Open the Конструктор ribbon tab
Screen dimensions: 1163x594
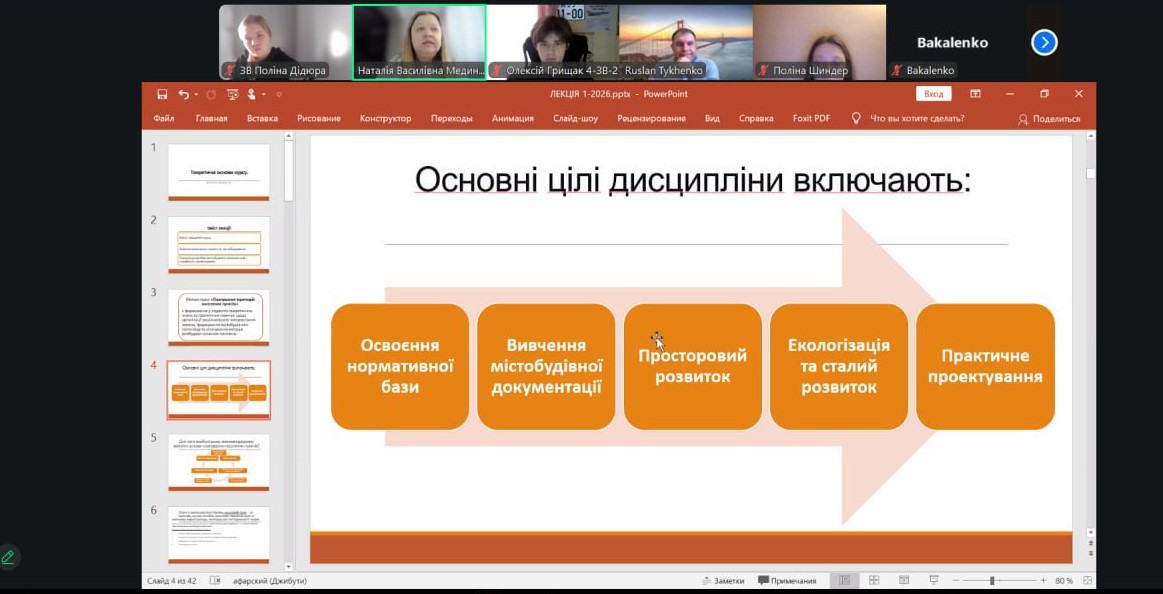click(x=386, y=118)
